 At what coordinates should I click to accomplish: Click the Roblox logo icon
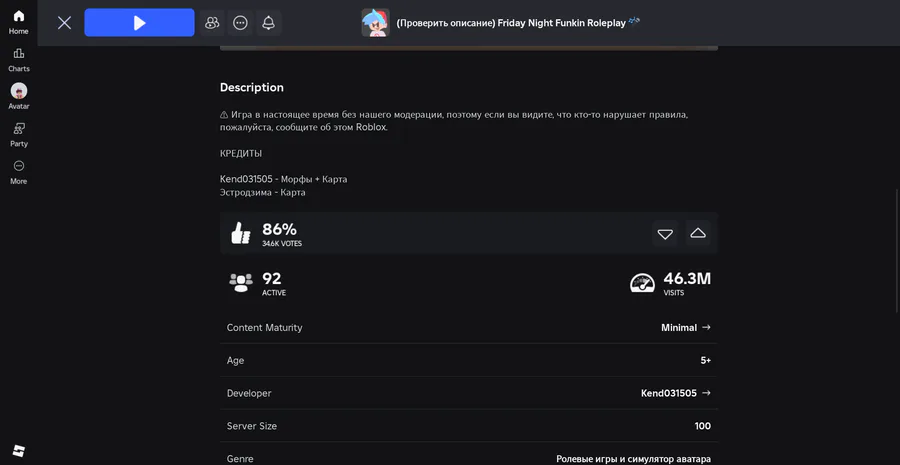point(18,449)
